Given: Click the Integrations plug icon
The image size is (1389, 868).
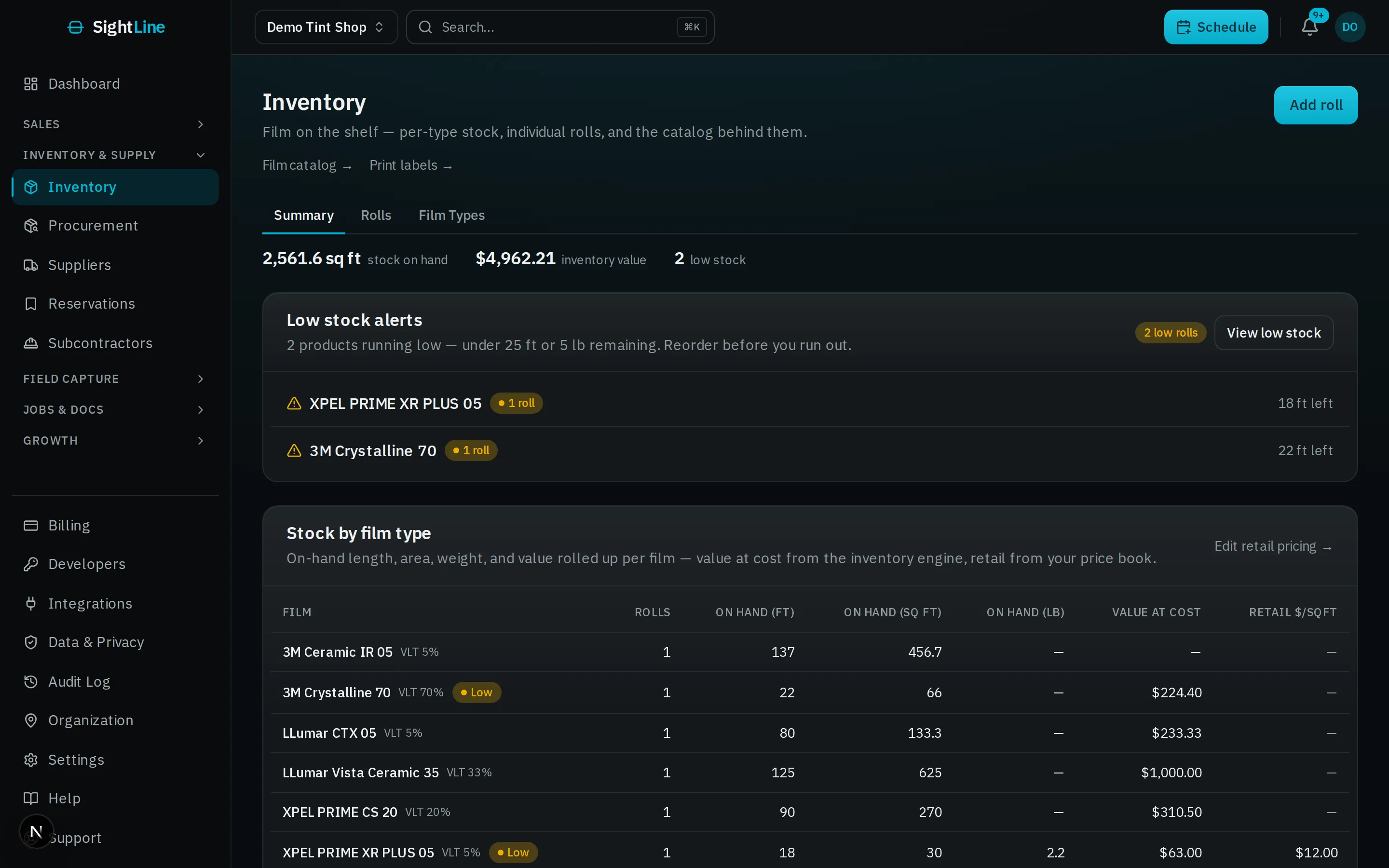Looking at the screenshot, I should (x=31, y=603).
